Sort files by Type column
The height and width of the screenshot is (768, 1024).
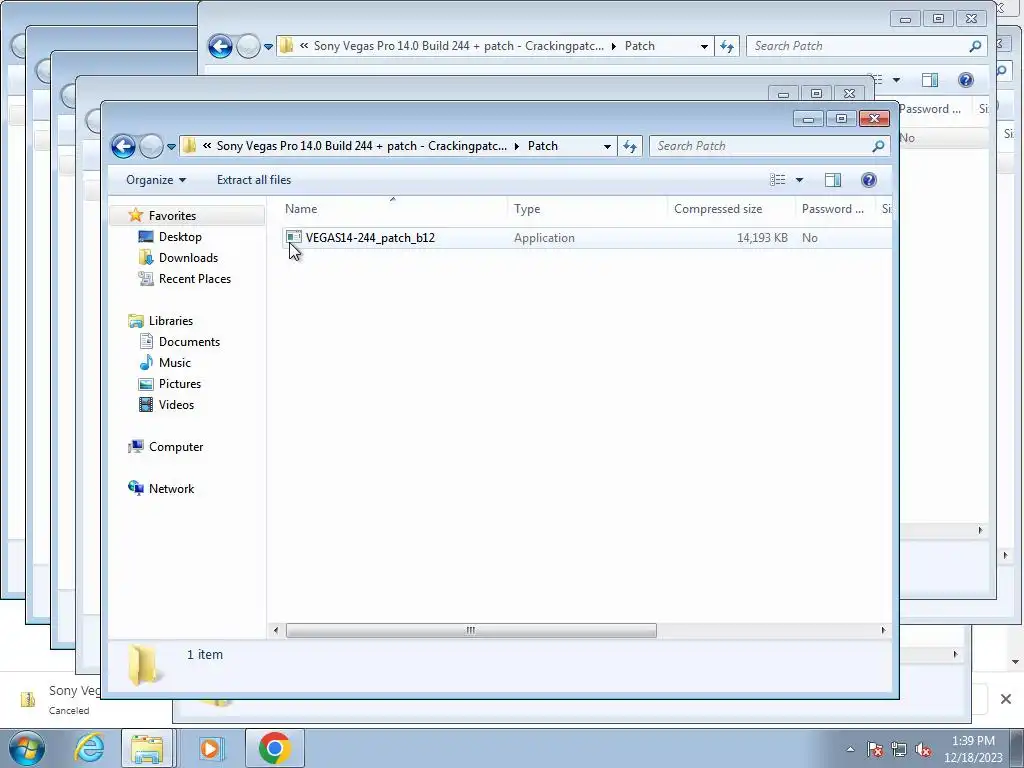click(x=587, y=209)
